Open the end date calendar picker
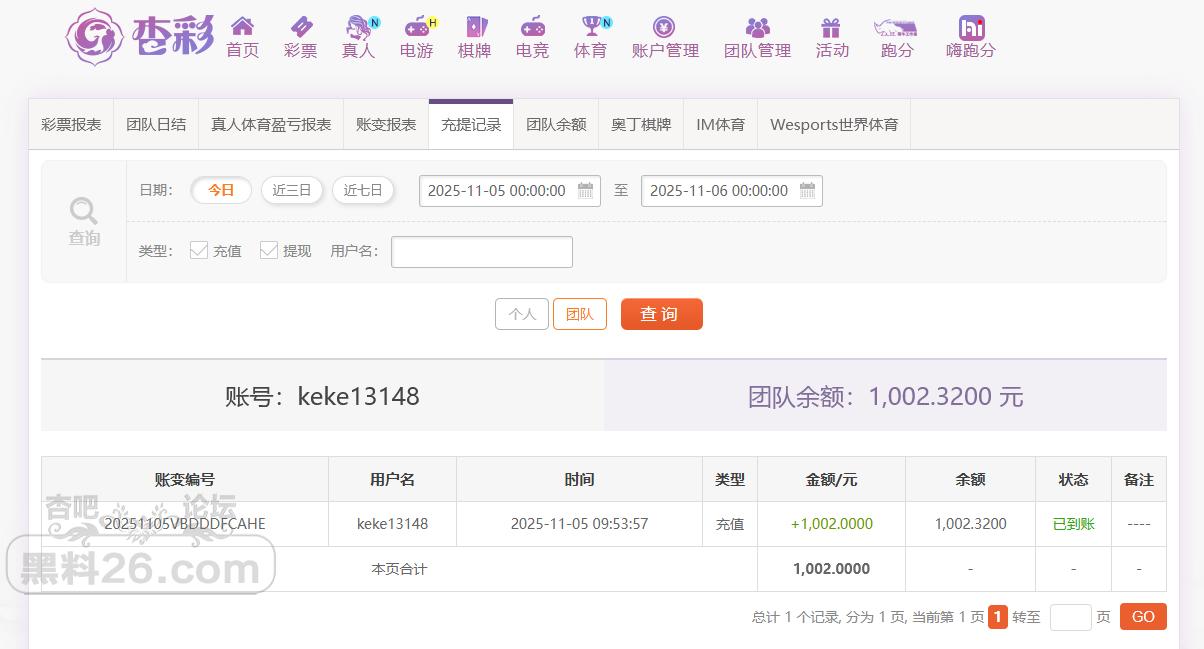Screen dimensions: 1204x649 click(808, 190)
